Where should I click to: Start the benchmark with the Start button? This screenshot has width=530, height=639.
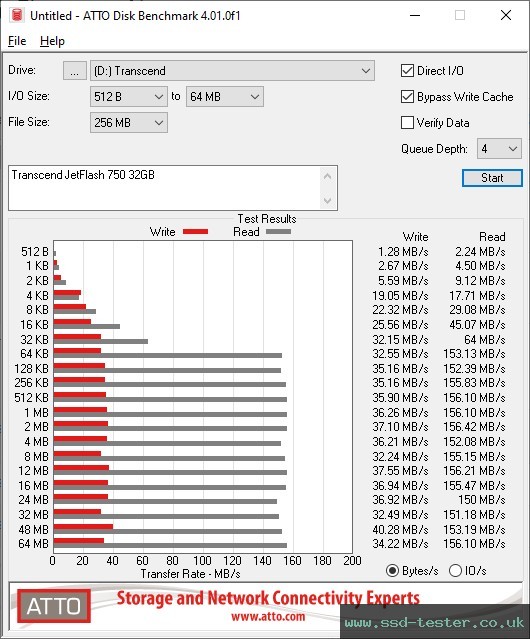(x=492, y=178)
